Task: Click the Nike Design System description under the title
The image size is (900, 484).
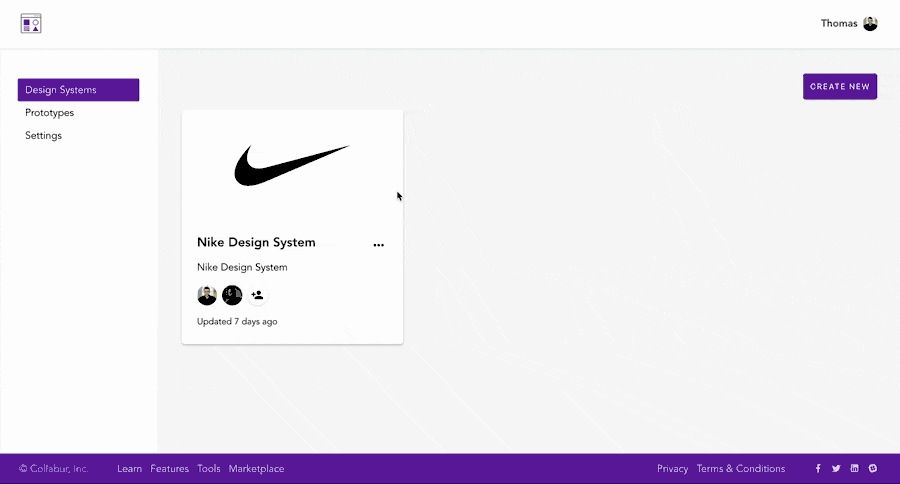Action: [x=242, y=268]
